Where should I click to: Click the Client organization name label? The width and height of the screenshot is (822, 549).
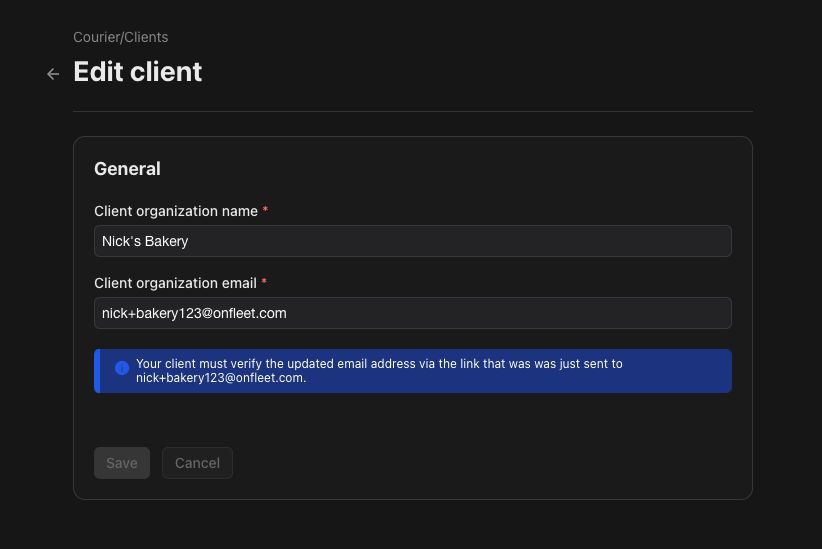176,211
